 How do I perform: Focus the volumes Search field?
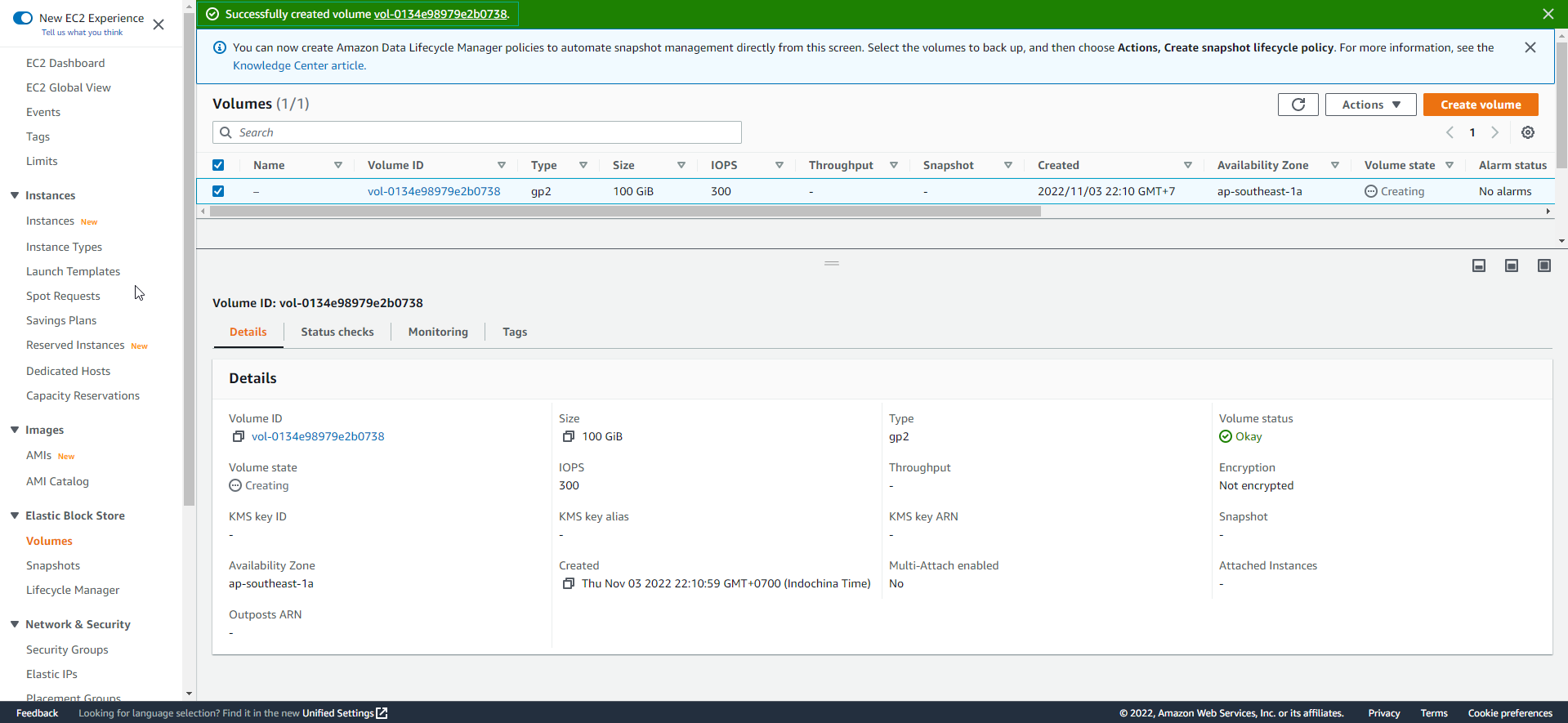pyautogui.click(x=477, y=132)
